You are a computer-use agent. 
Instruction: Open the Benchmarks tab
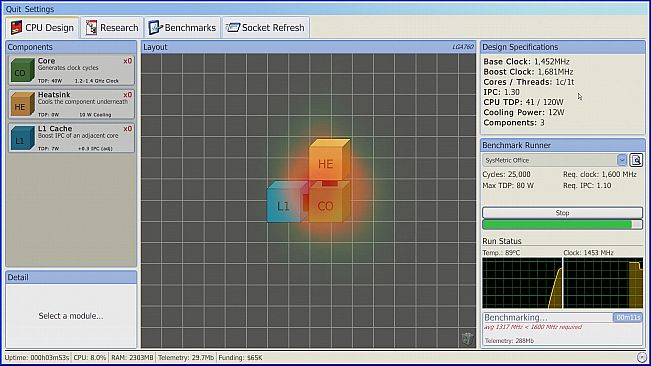click(x=182, y=28)
